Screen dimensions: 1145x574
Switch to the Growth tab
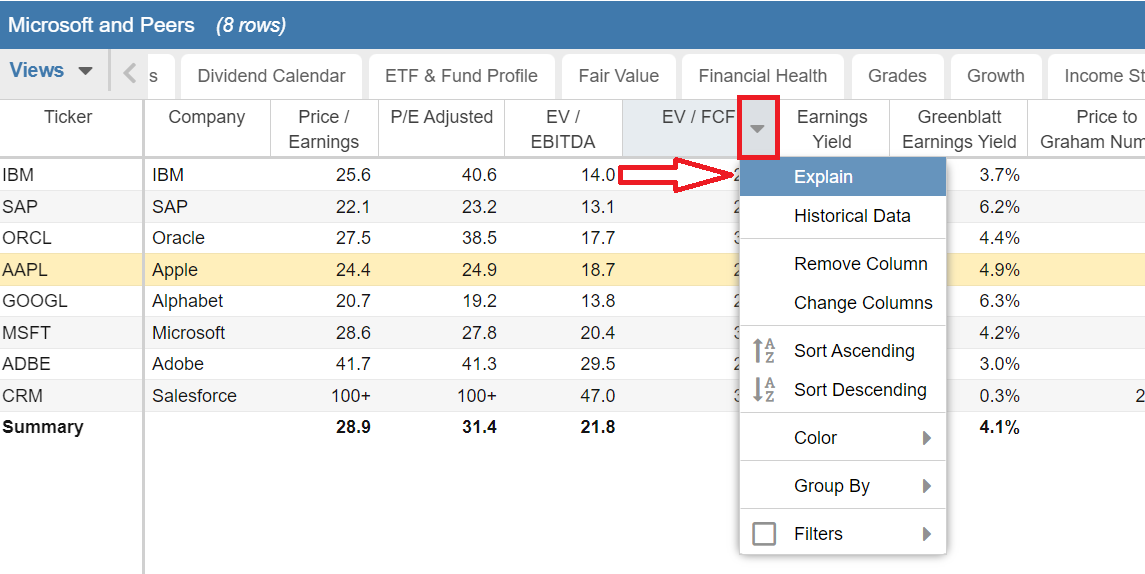pyautogui.click(x=995, y=76)
